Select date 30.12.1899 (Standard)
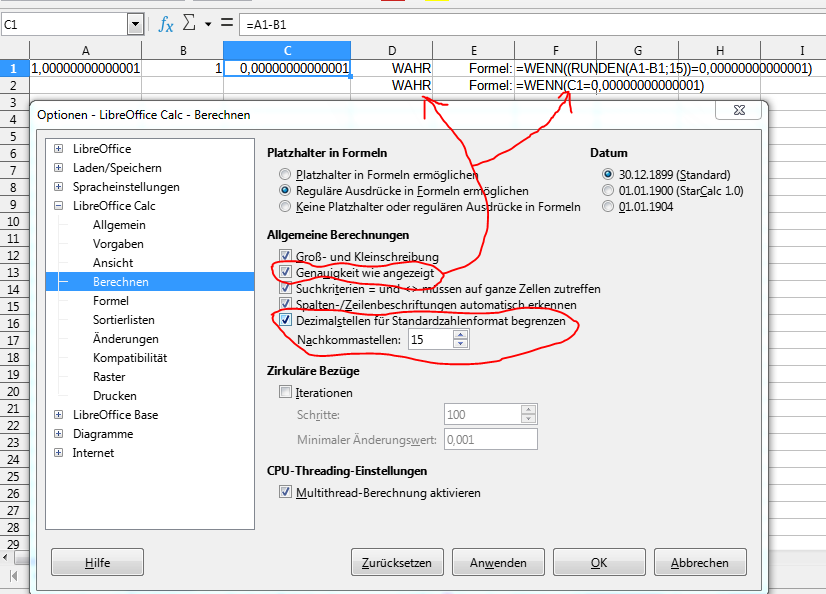826x594 pixels. click(608, 174)
